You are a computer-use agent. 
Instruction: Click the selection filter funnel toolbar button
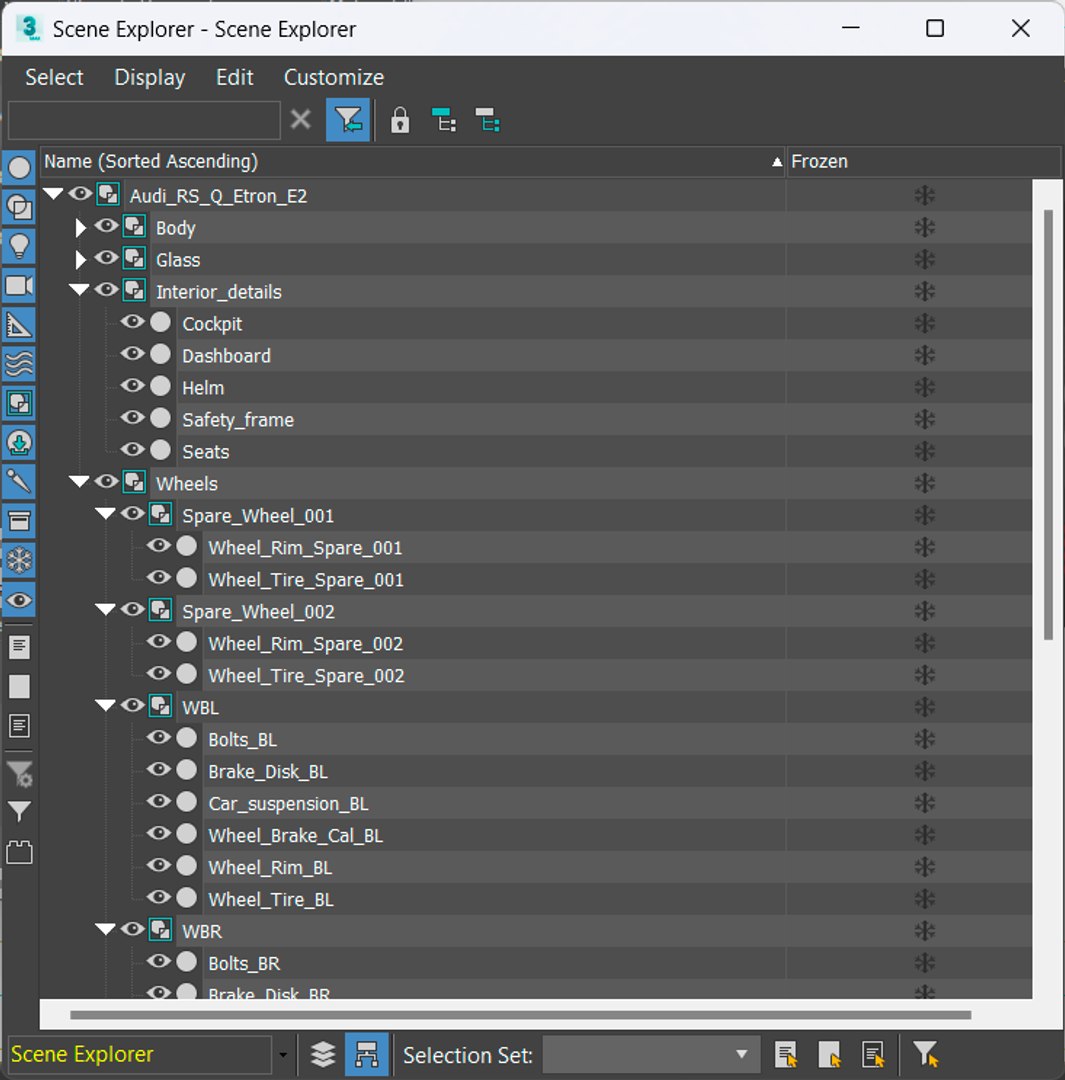click(x=348, y=120)
